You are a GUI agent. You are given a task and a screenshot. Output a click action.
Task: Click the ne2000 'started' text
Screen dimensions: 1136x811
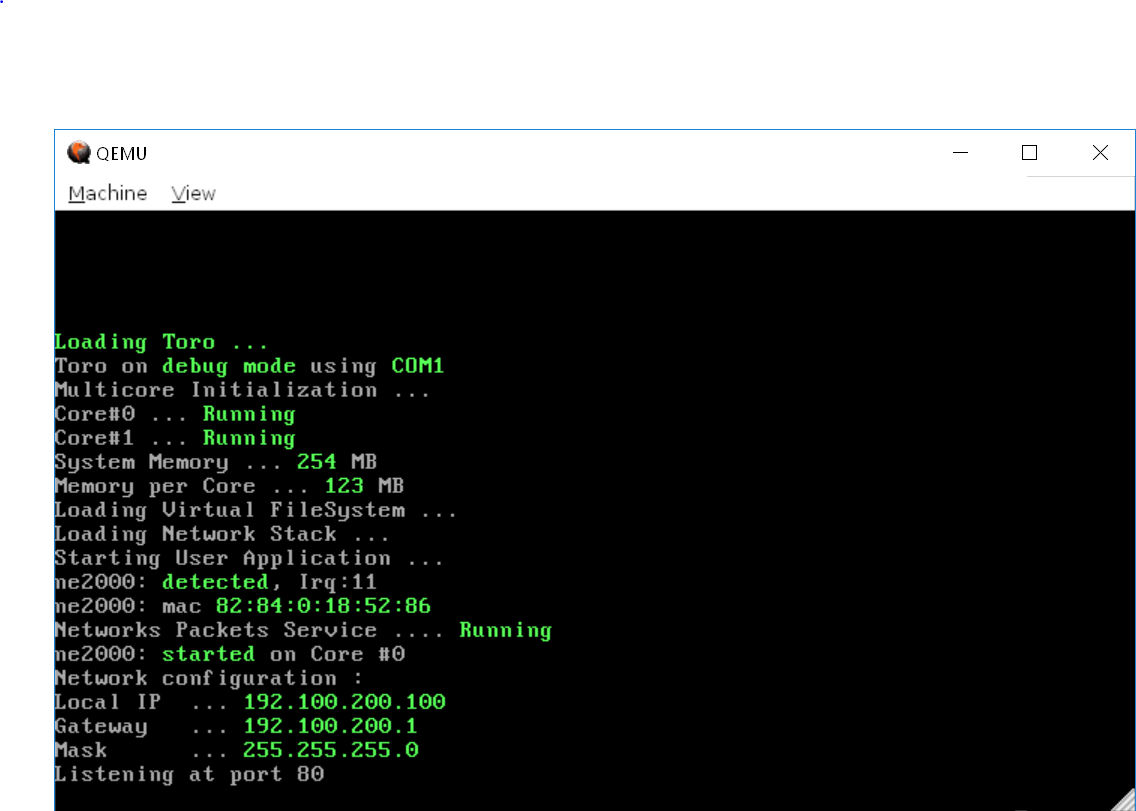pyautogui.click(x=209, y=654)
